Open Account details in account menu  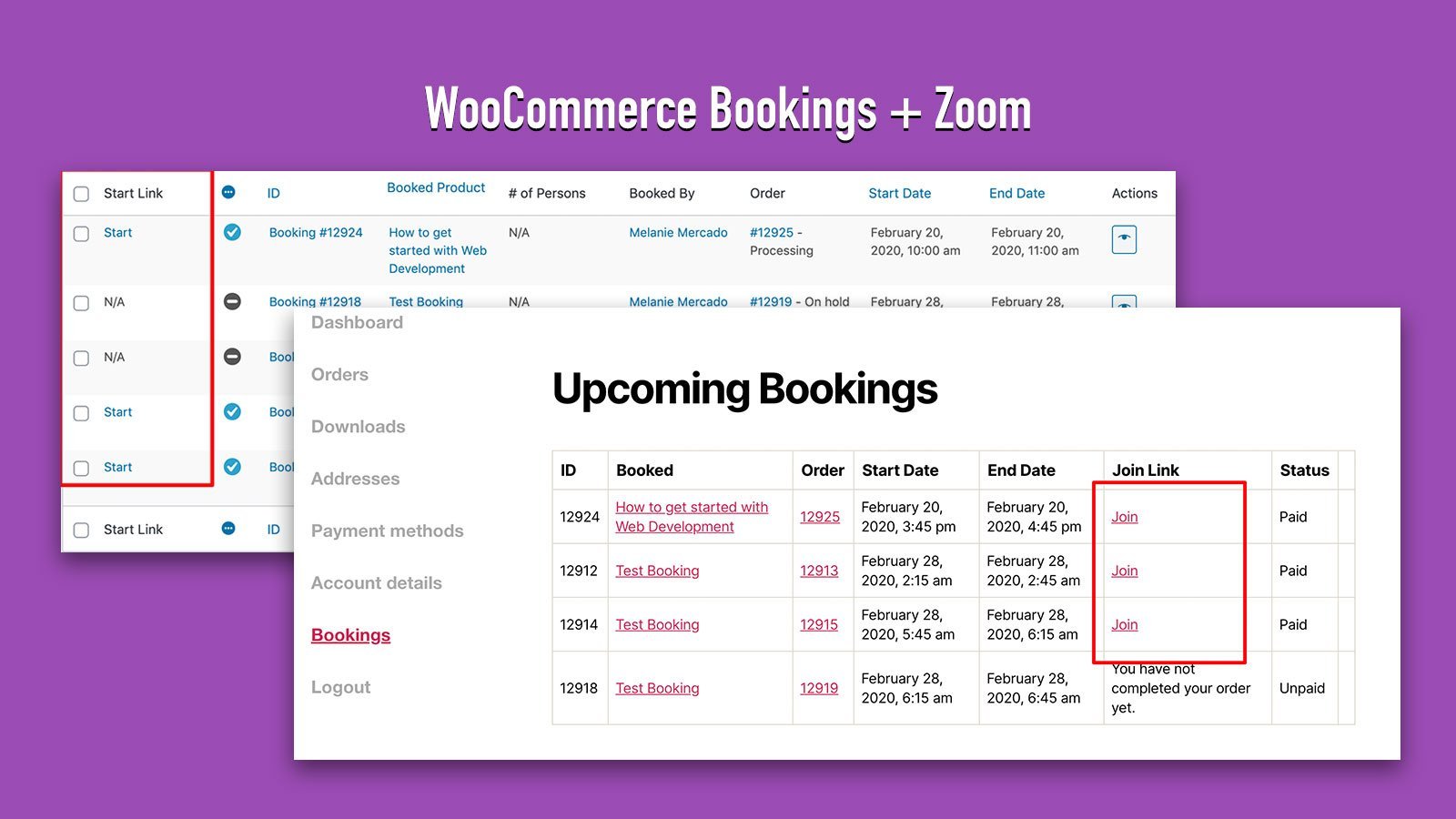point(376,582)
